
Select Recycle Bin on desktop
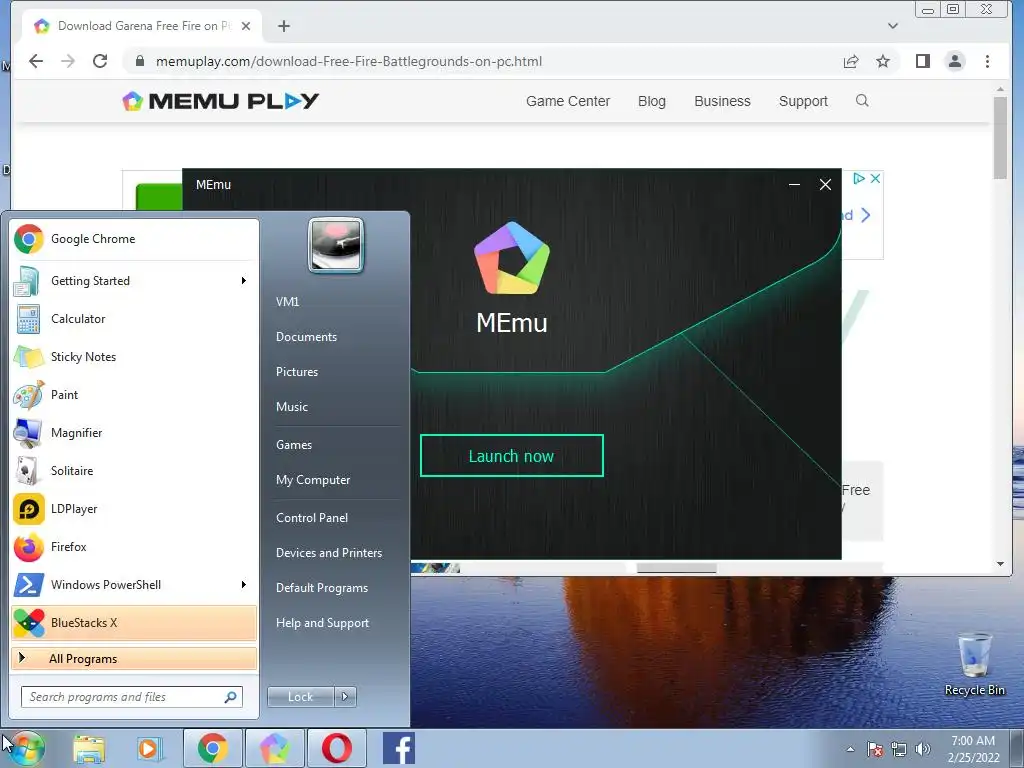(x=974, y=664)
